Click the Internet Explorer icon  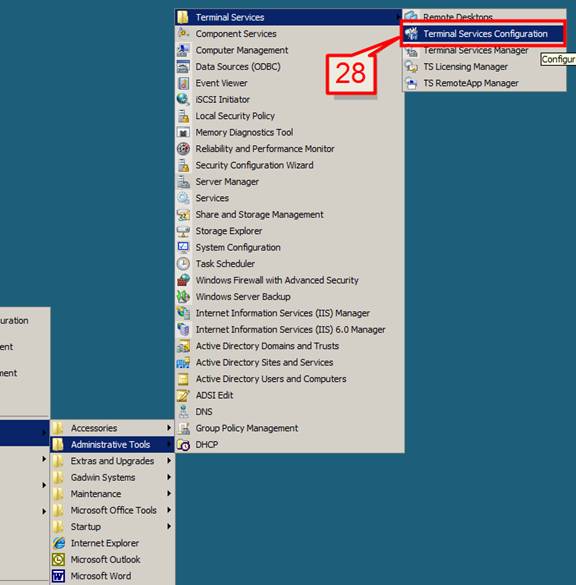click(59, 543)
